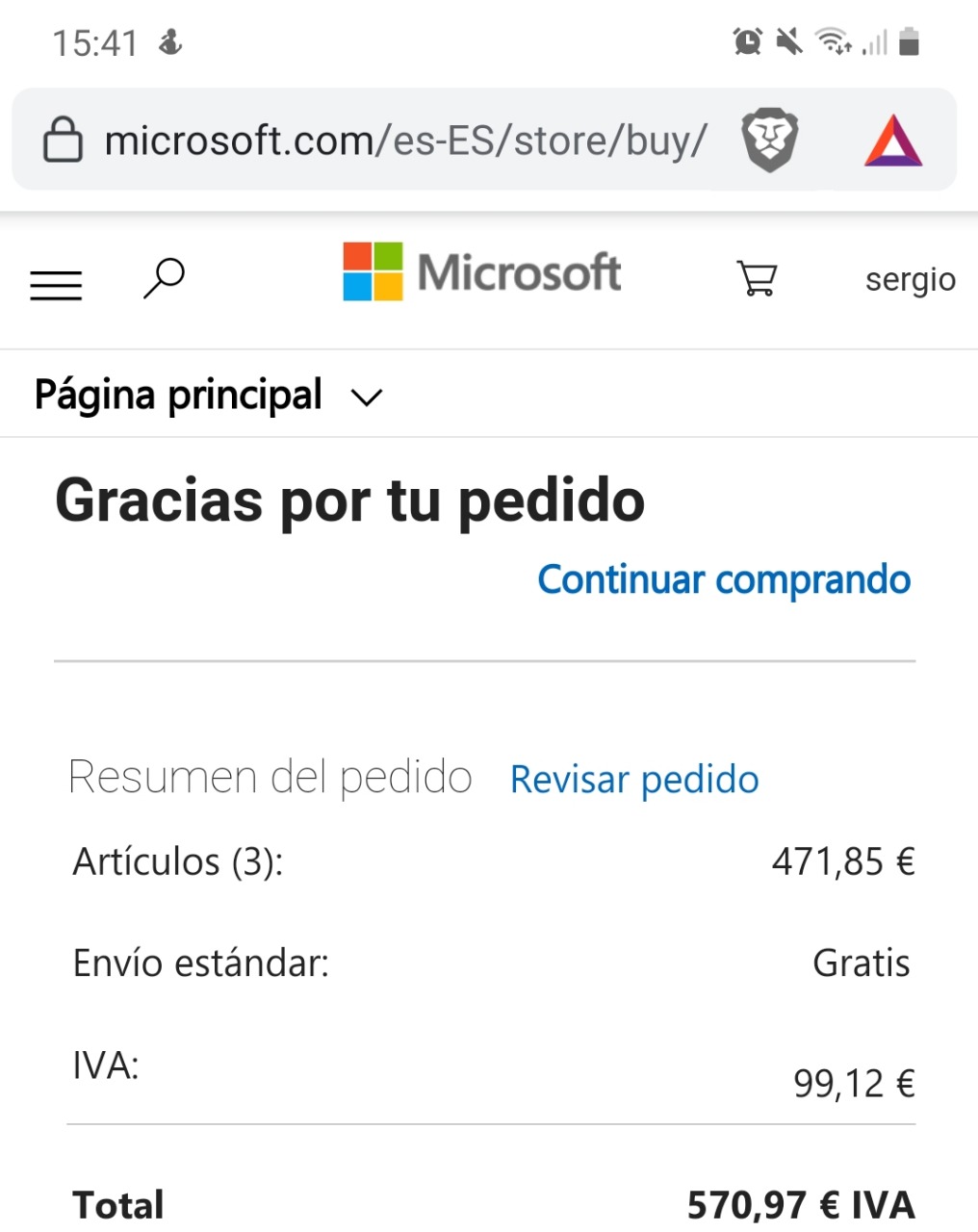Click the Revisar pedido link
978x1232 pixels.
[x=633, y=779]
